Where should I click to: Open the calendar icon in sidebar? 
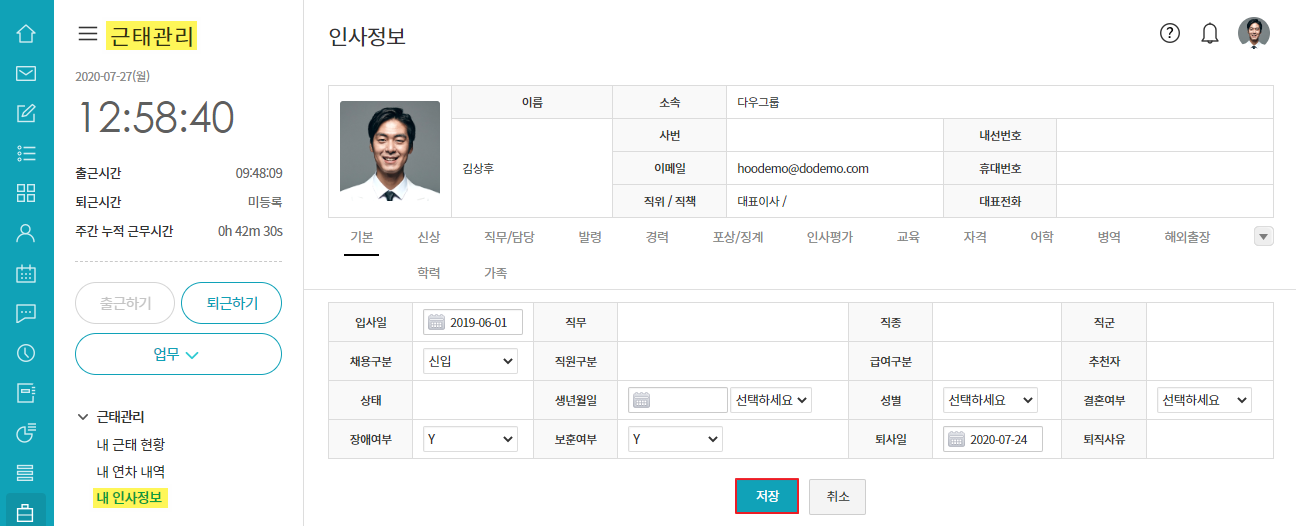pyautogui.click(x=26, y=273)
